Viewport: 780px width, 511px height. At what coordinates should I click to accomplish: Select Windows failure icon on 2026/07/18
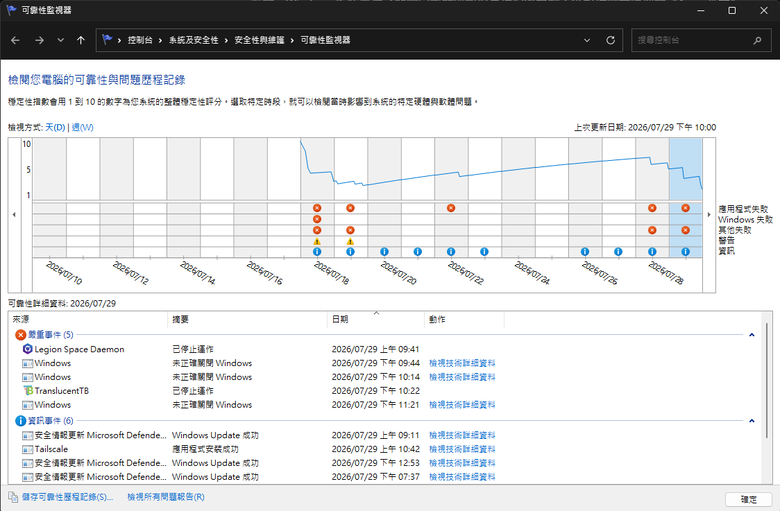click(x=317, y=219)
